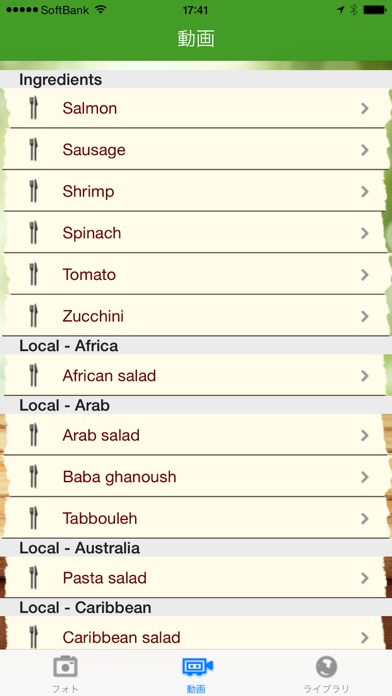Switch to the ライブラリ tab label
Image resolution: width=392 pixels, height=696 pixels.
(326, 688)
